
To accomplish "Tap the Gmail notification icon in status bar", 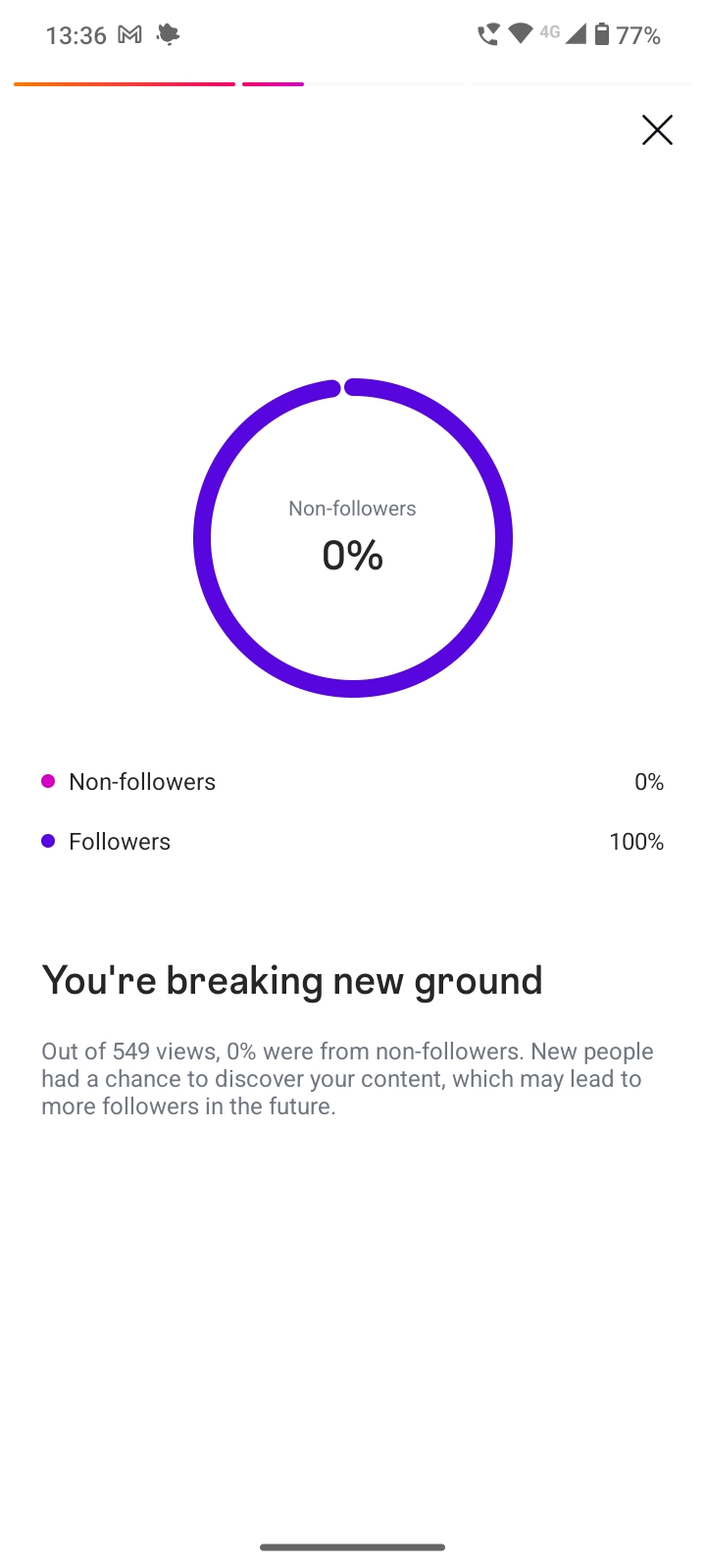I will [x=129, y=35].
